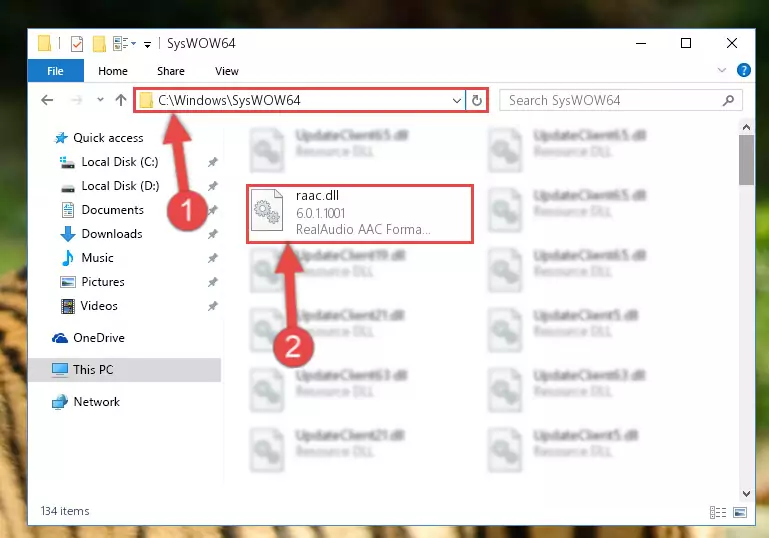The height and width of the screenshot is (538, 769).
Task: Click the pin icon next to Local Disk (D:)
Action: (x=212, y=186)
